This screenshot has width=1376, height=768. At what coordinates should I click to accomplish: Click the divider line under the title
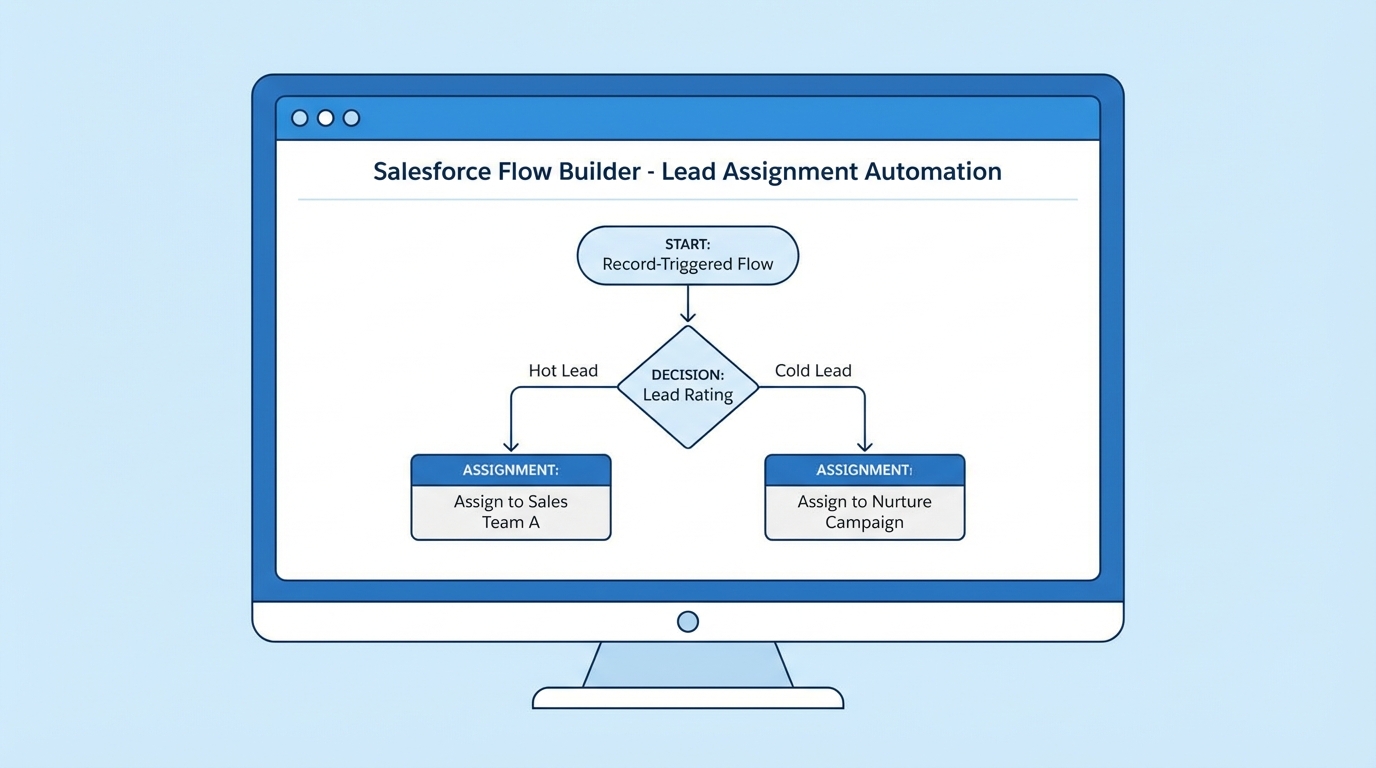click(x=686, y=197)
